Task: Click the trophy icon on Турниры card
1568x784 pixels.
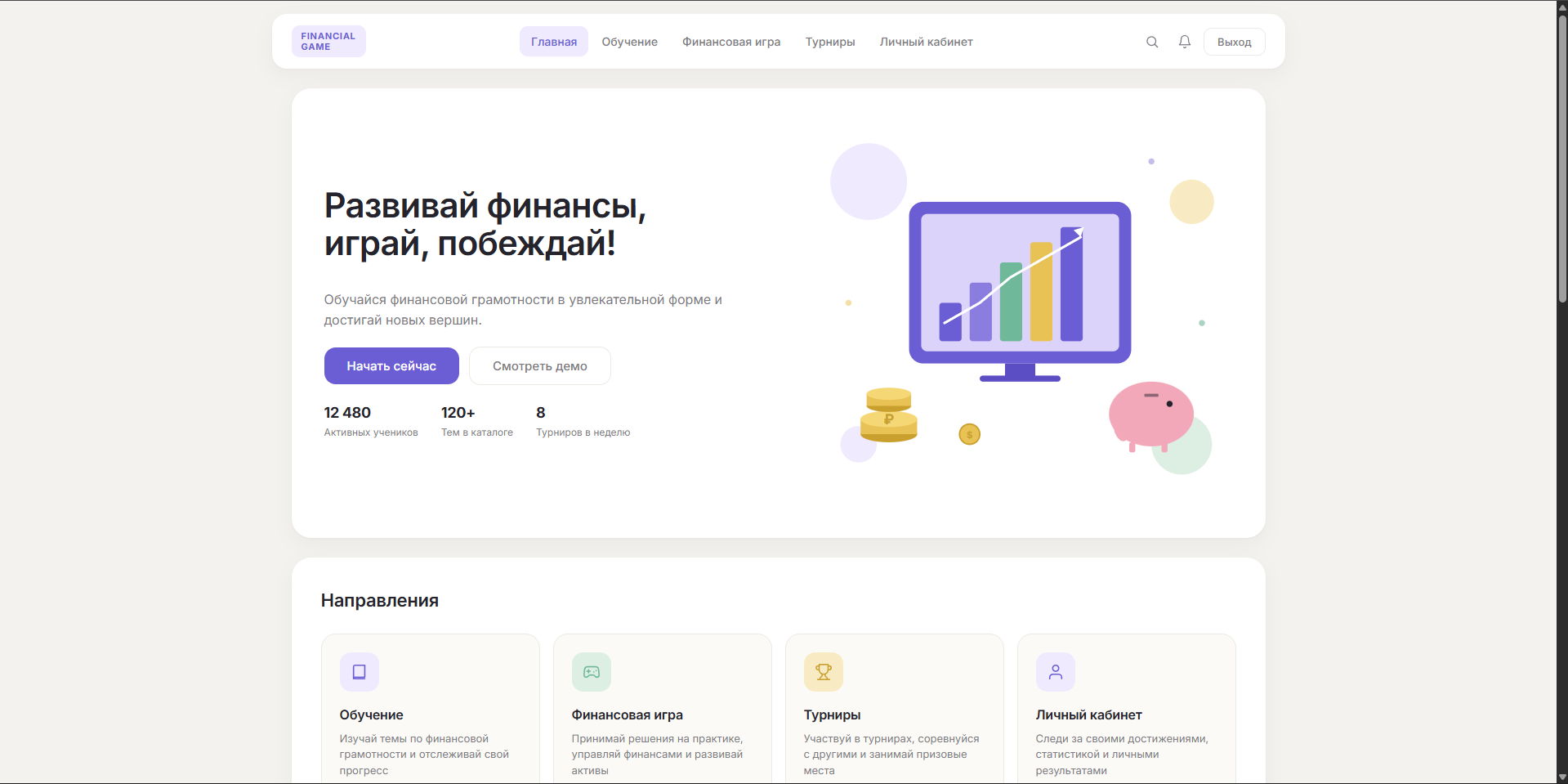Action: (x=824, y=672)
